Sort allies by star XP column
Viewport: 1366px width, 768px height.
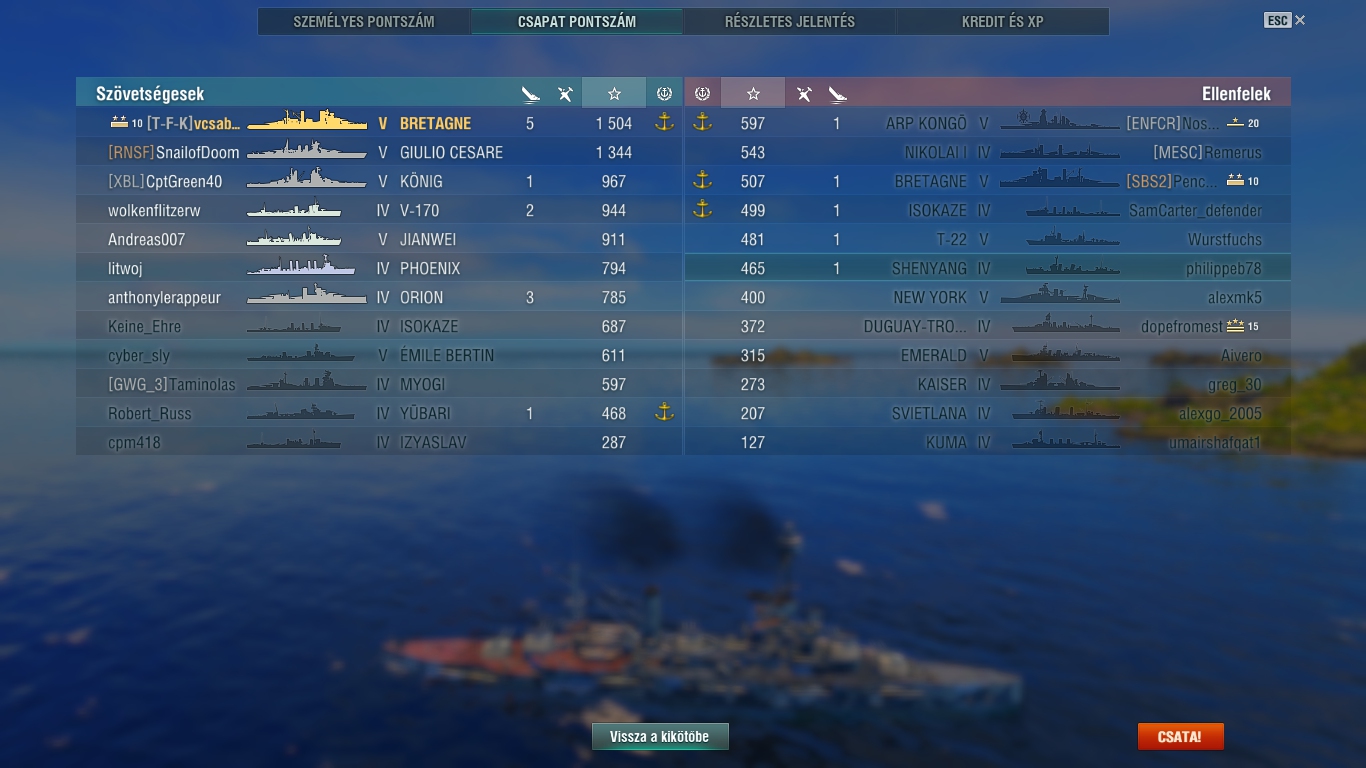pos(614,93)
